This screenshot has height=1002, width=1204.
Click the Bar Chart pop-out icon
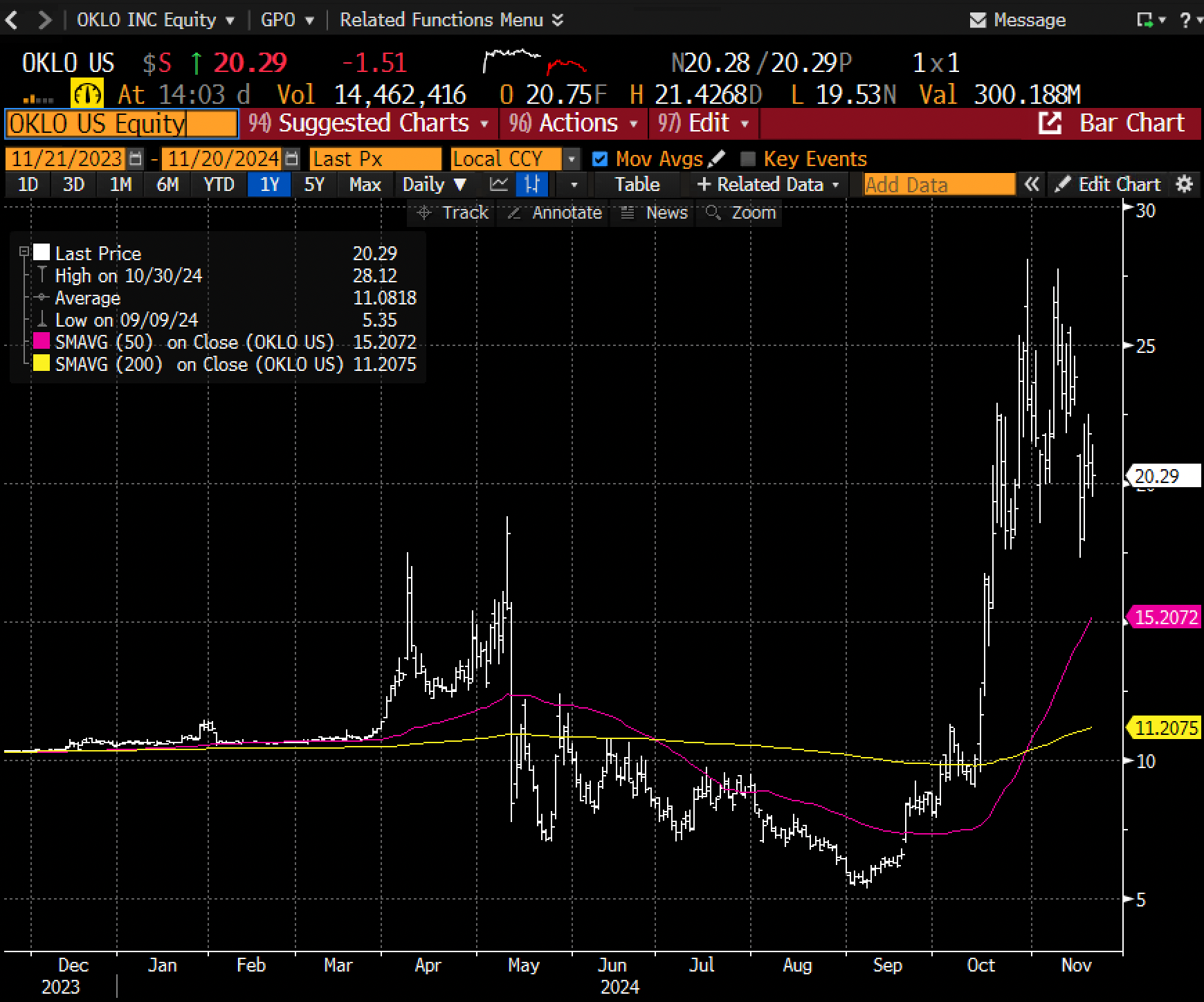tap(1049, 123)
